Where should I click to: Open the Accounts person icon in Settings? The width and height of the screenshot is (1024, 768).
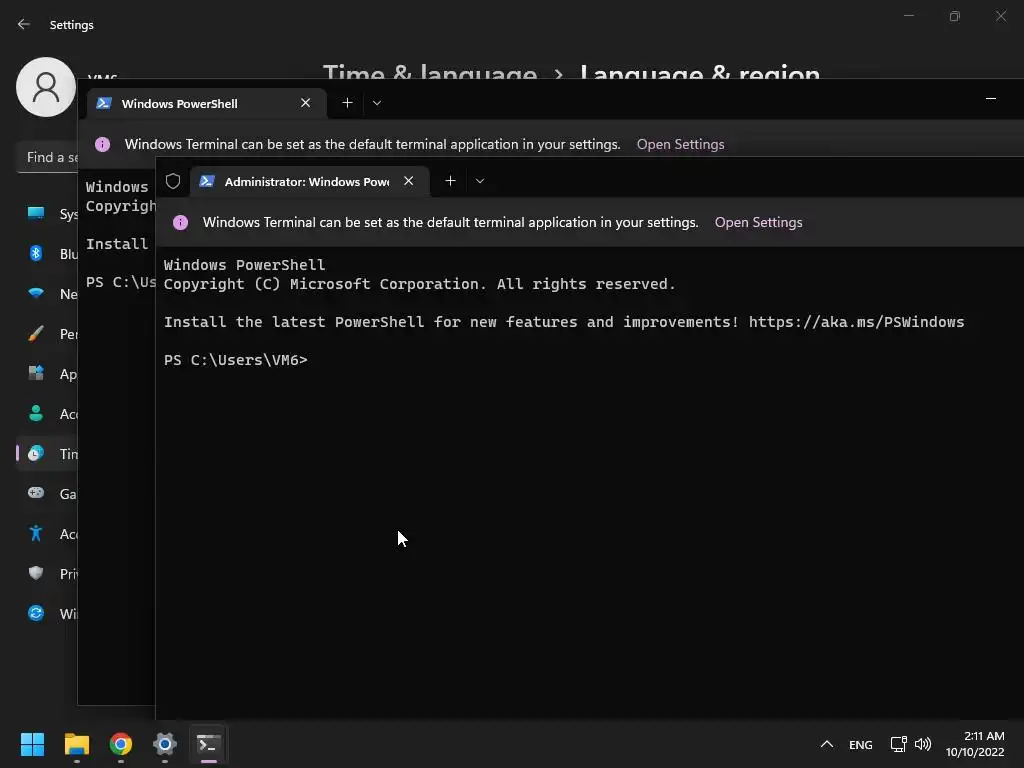(36, 413)
